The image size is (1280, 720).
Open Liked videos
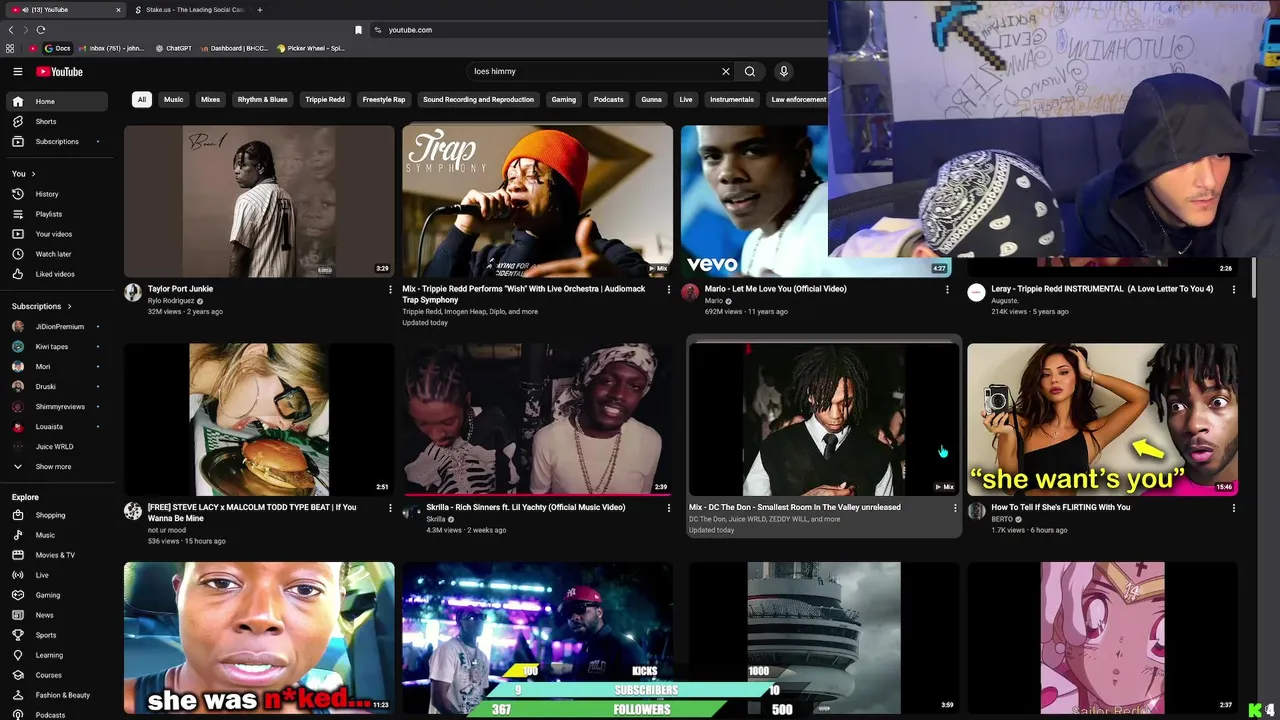coord(57,274)
